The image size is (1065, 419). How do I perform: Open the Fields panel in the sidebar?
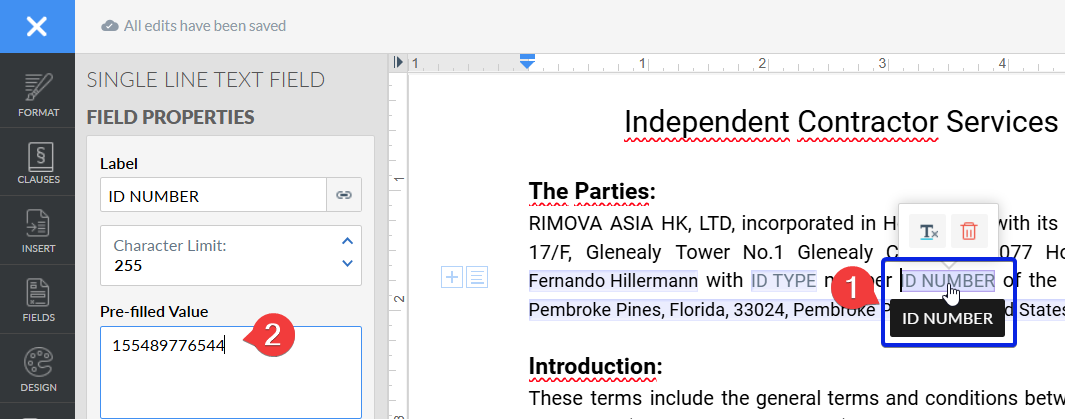click(x=37, y=300)
